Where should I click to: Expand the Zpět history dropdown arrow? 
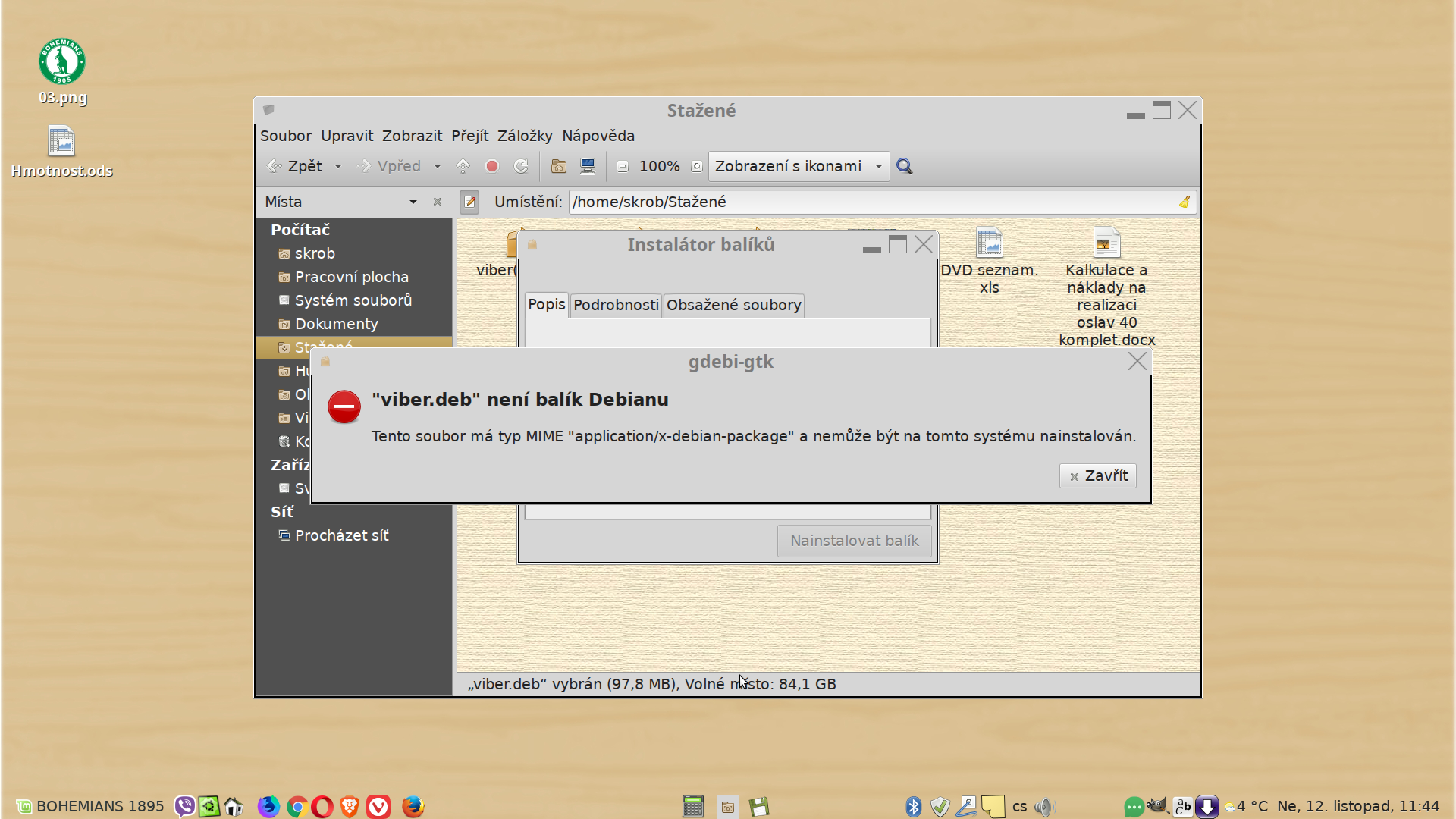[x=338, y=166]
